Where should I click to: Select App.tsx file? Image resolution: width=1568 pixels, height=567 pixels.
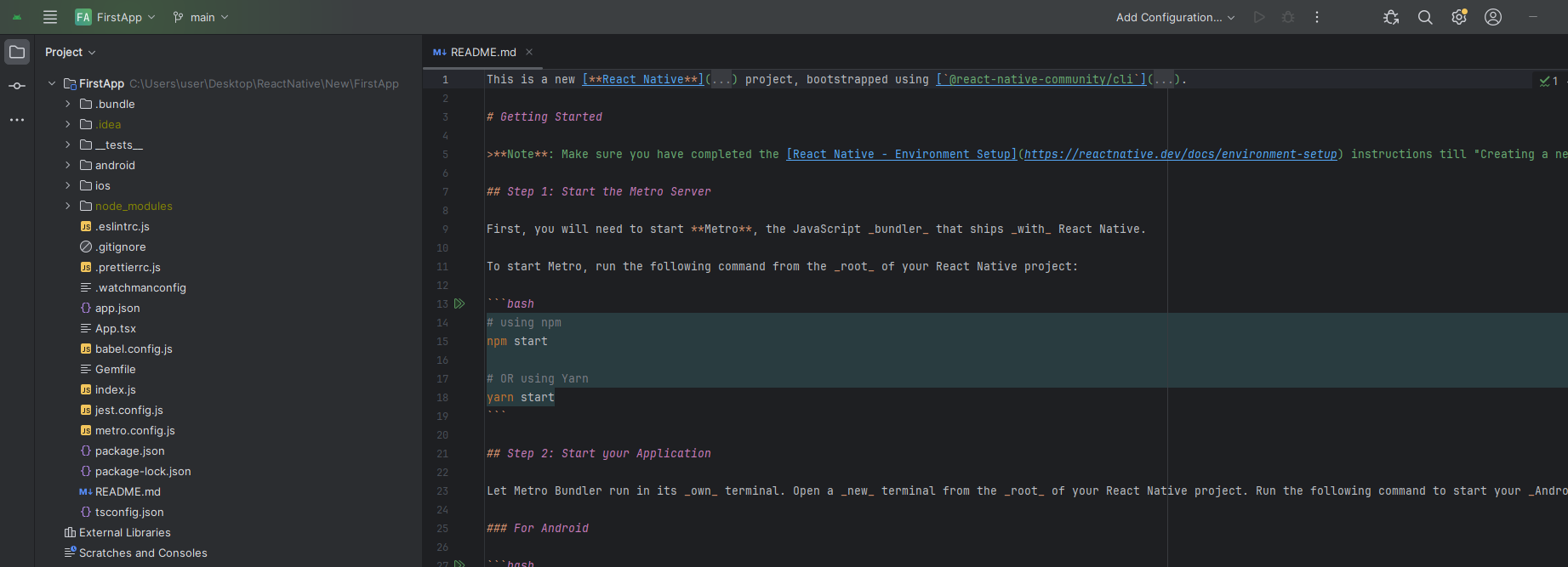tap(108, 328)
